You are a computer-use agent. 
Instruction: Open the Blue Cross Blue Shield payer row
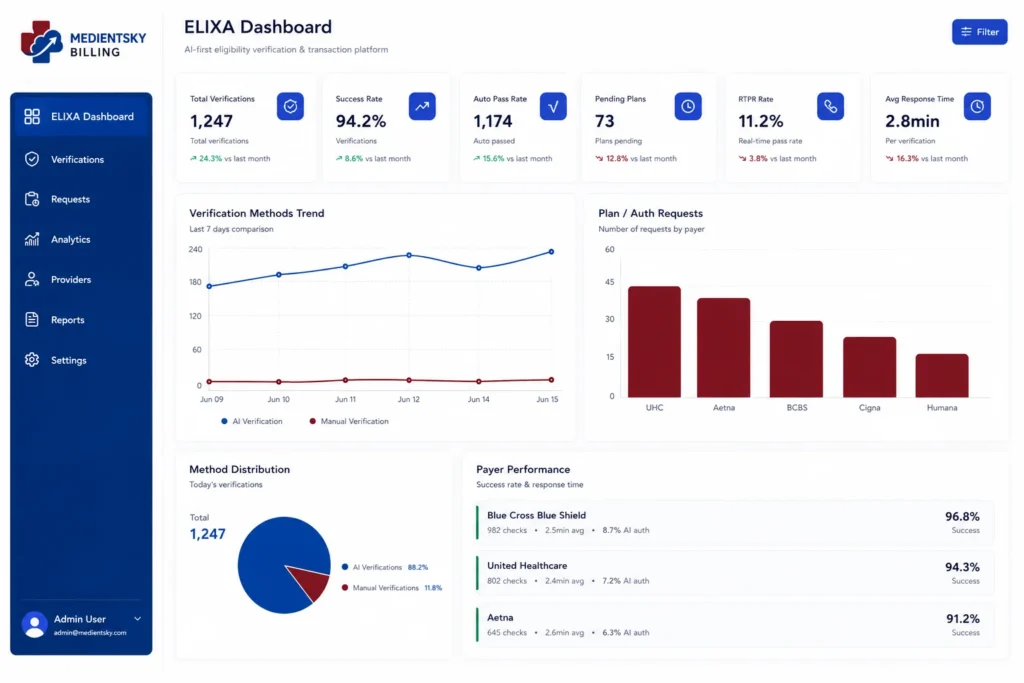coord(735,522)
